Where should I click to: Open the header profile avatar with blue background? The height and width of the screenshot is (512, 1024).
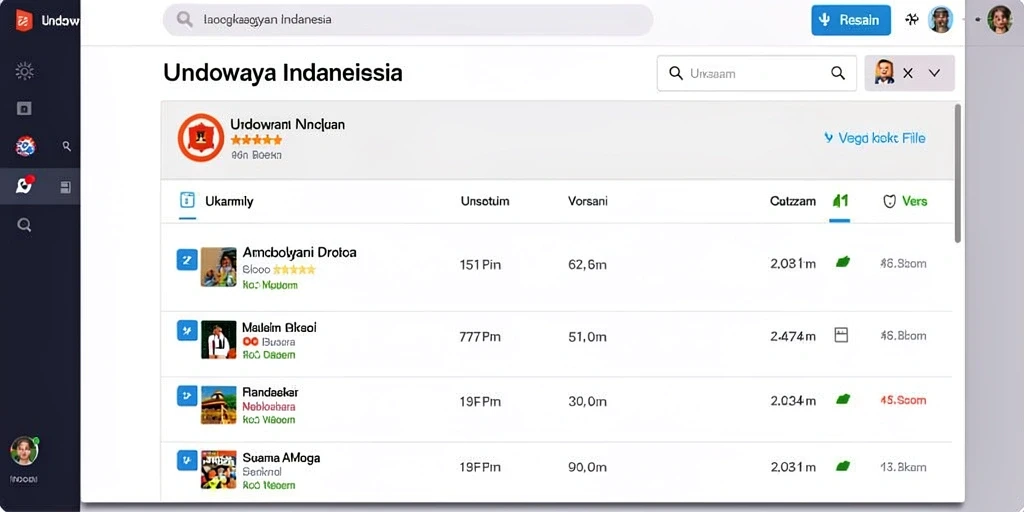tap(940, 20)
